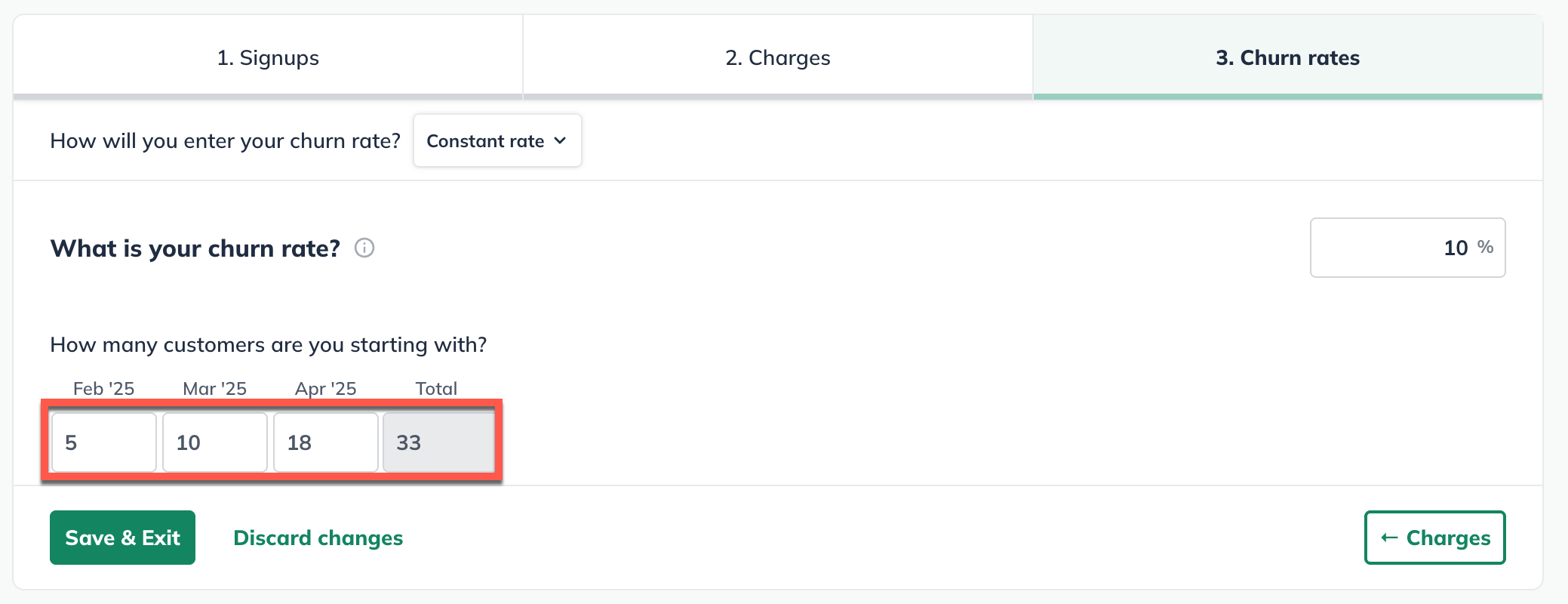The image size is (1568, 604).
Task: Click the Discard changes link
Action: pos(318,538)
